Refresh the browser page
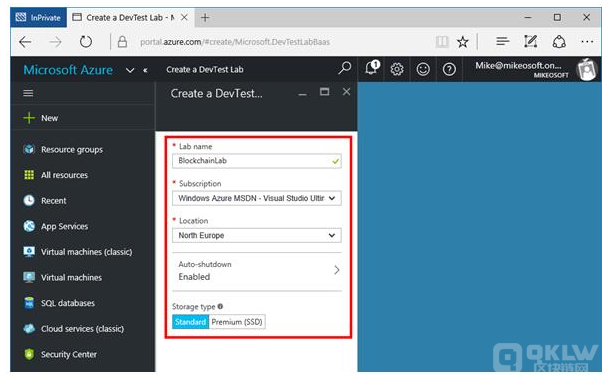This screenshot has width=602, height=379. click(86, 41)
